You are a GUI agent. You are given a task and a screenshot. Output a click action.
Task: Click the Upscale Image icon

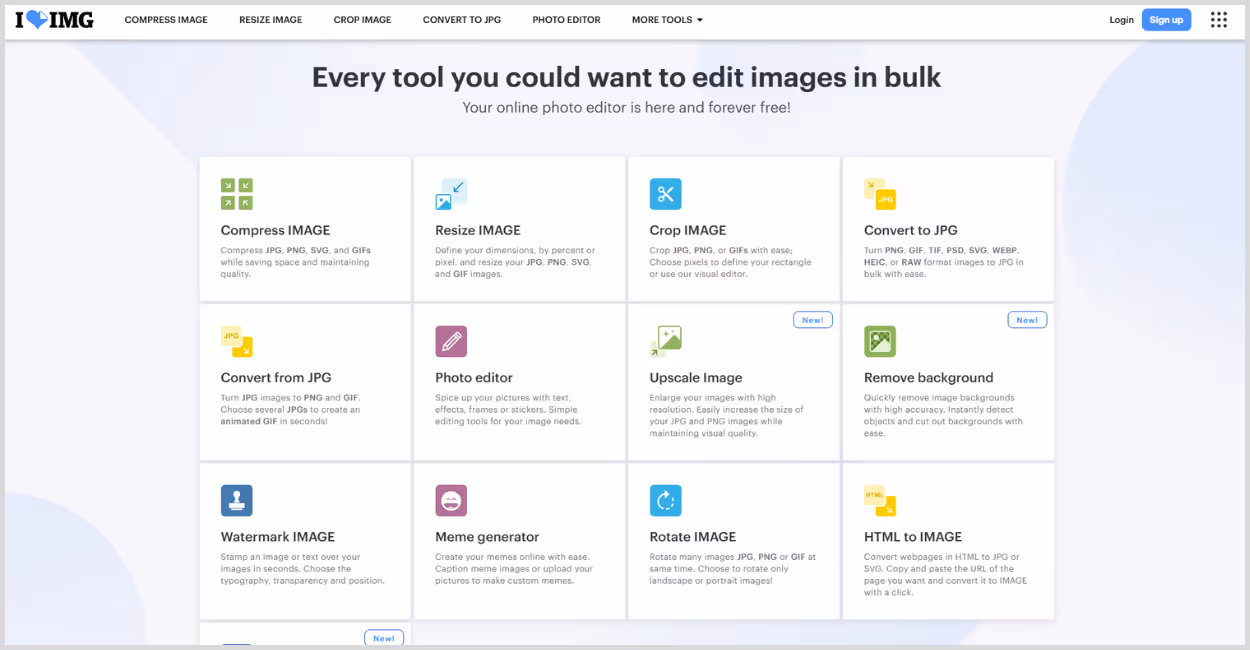pyautogui.click(x=666, y=342)
